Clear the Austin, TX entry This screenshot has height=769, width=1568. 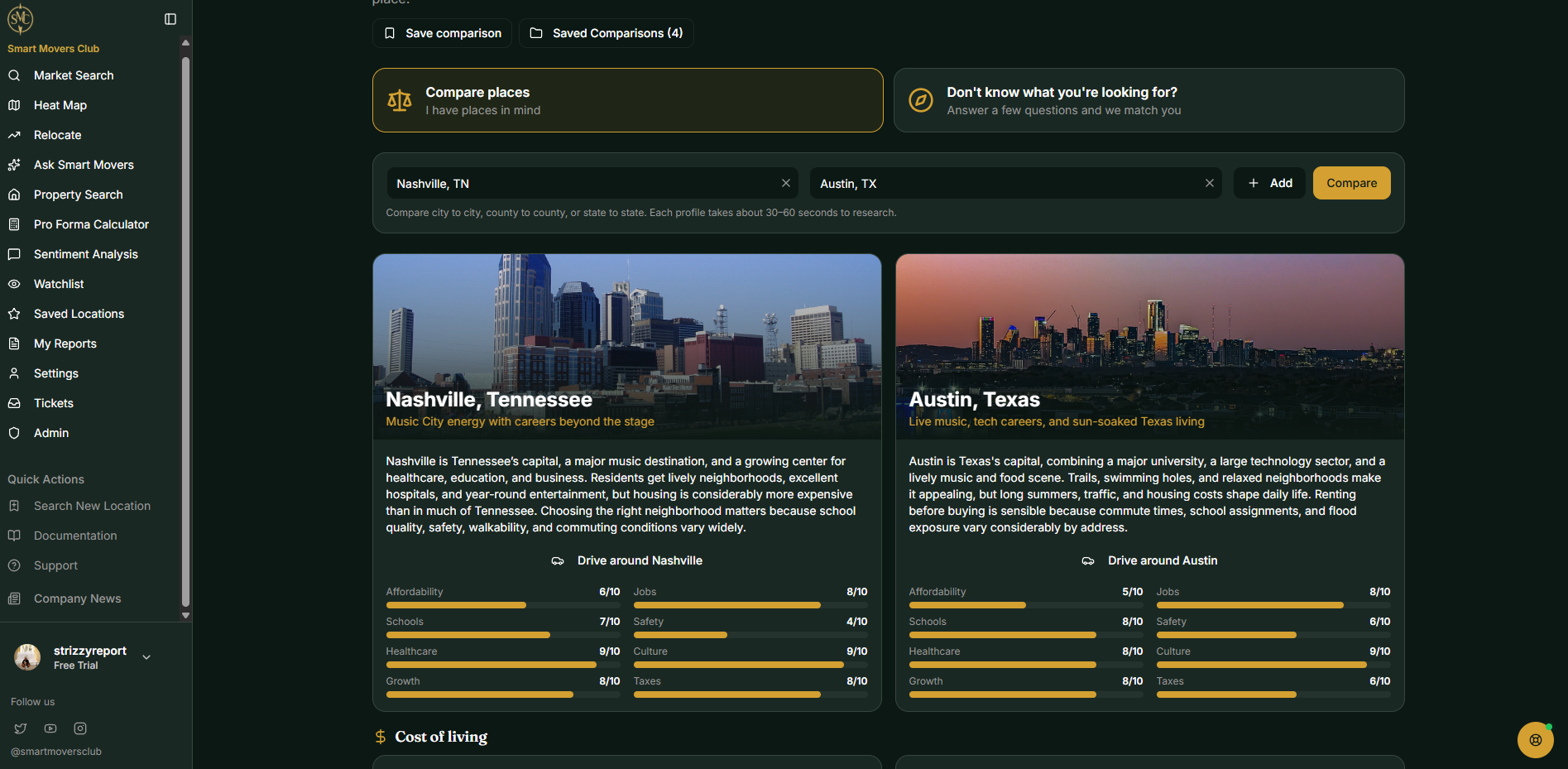[x=1210, y=183]
